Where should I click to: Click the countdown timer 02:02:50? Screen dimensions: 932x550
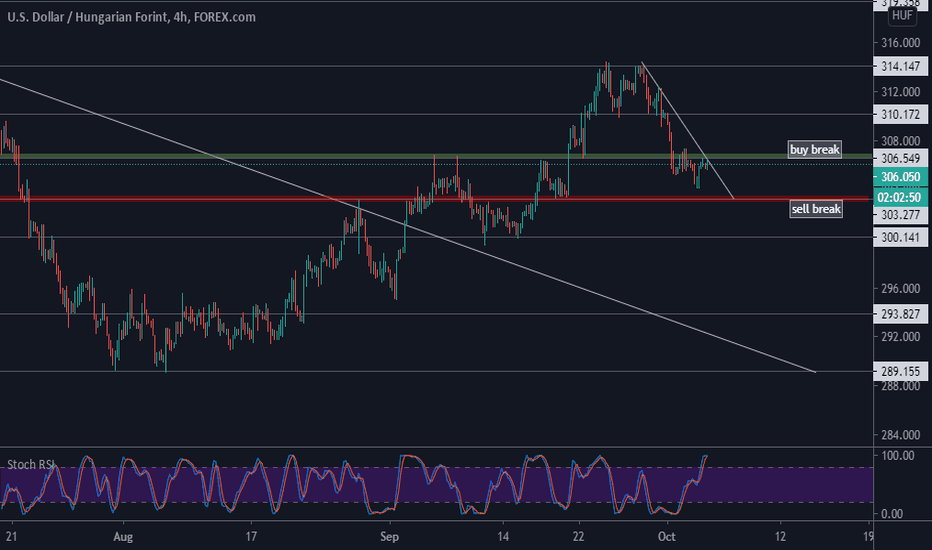900,197
